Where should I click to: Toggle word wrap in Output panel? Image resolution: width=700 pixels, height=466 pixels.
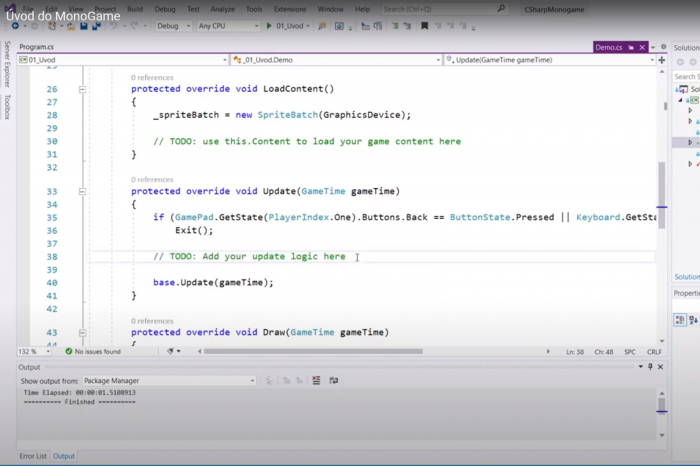(x=333, y=380)
